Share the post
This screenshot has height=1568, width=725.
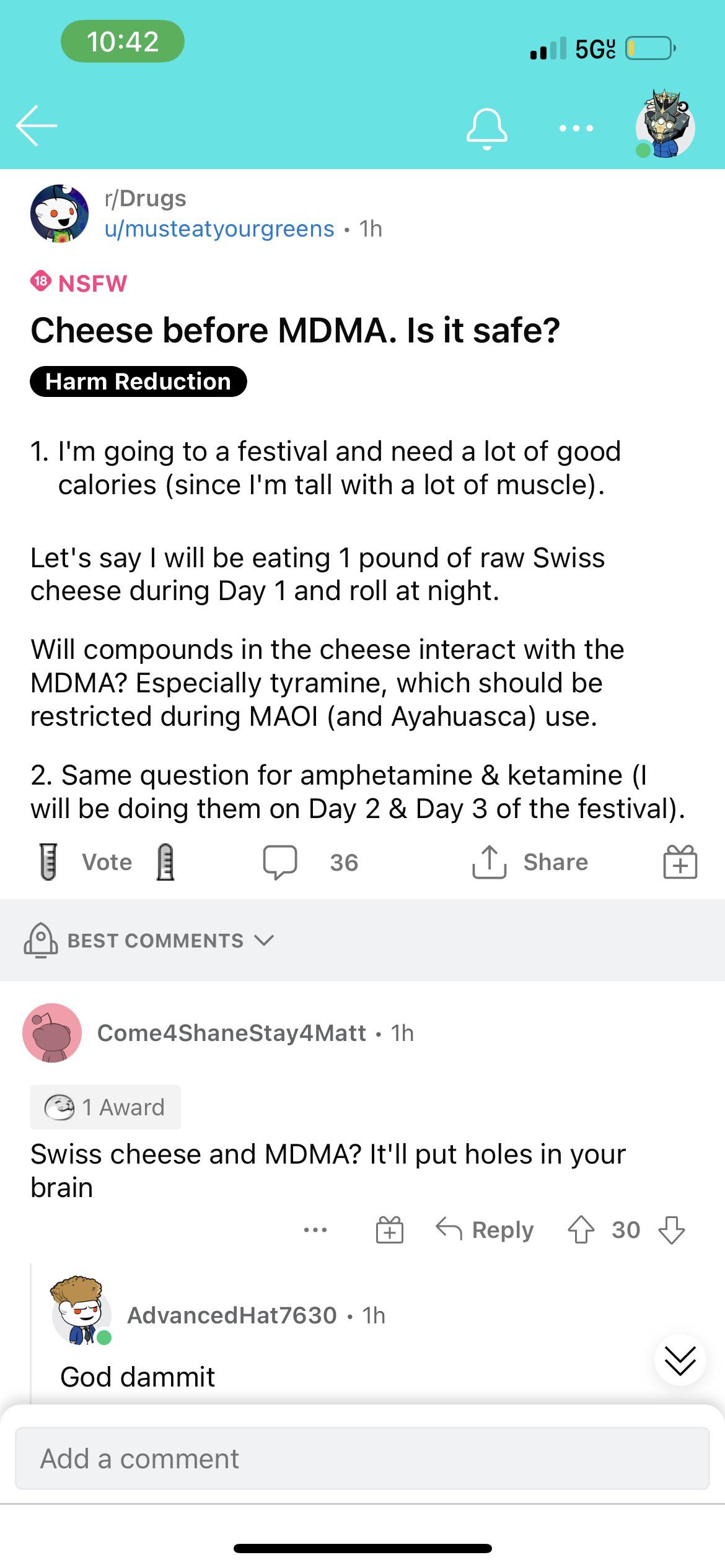[530, 862]
